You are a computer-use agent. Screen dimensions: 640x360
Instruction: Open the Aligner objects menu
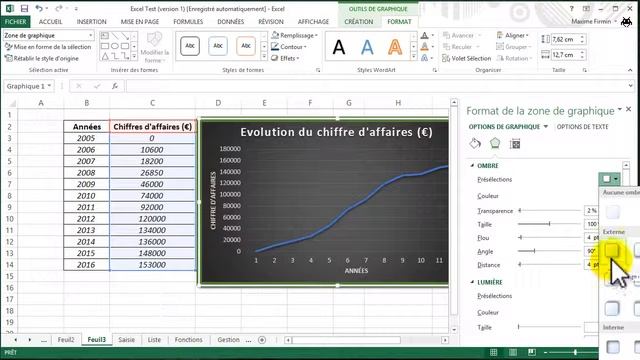coord(512,36)
